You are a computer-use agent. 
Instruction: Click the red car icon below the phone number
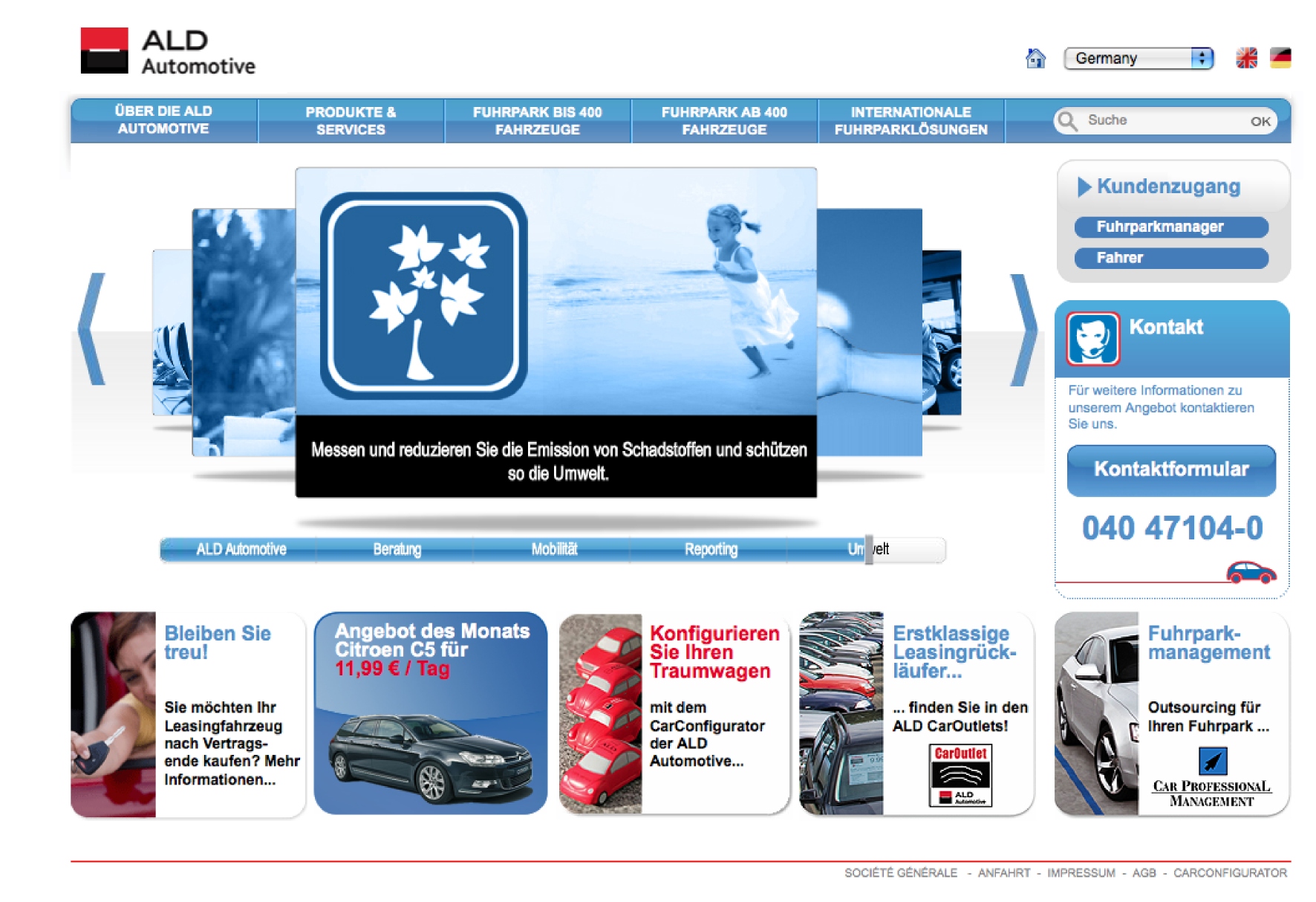click(1253, 571)
